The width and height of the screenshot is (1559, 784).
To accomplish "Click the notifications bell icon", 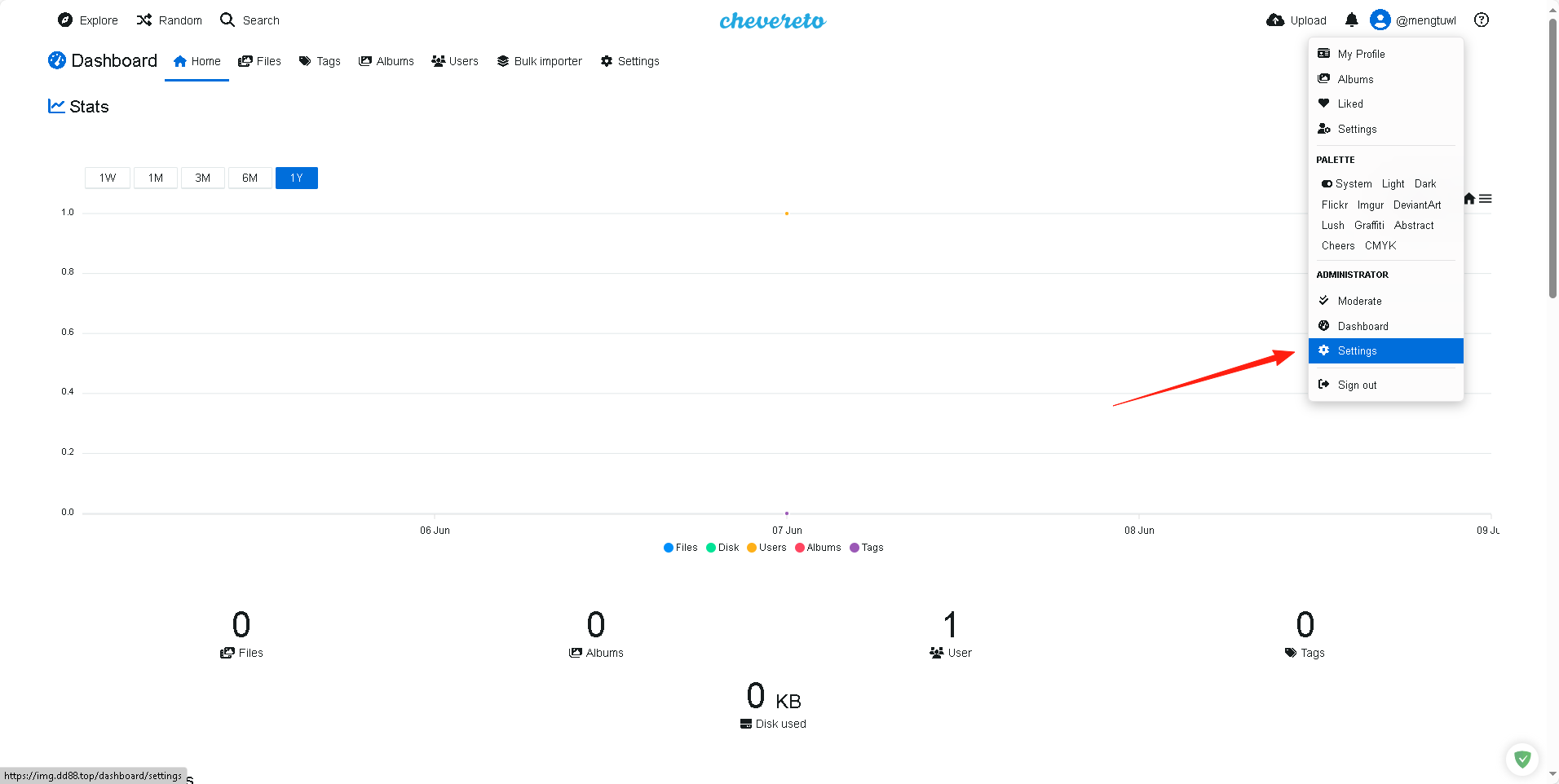I will 1351,20.
